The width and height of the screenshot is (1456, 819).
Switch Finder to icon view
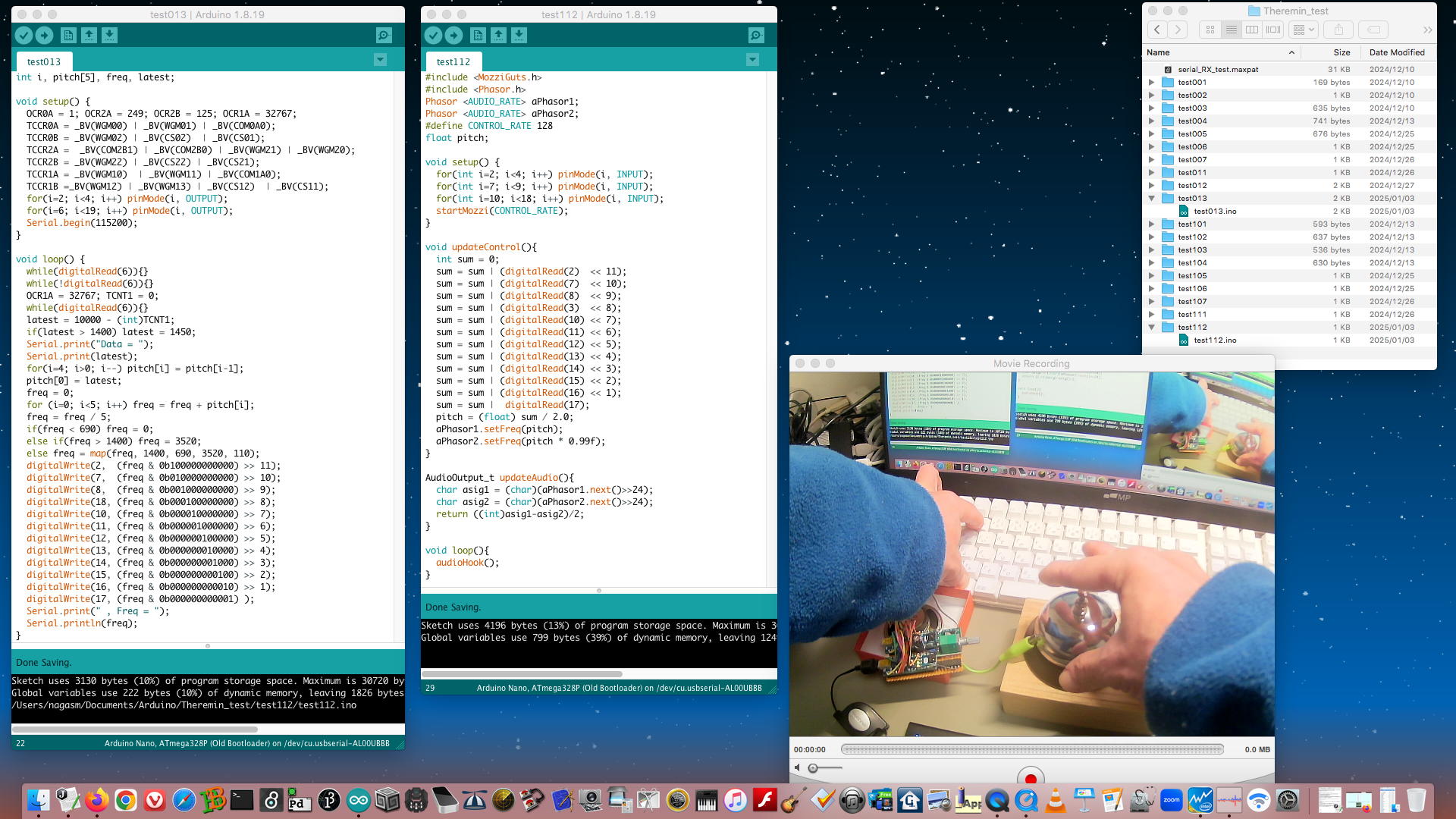(x=1210, y=30)
